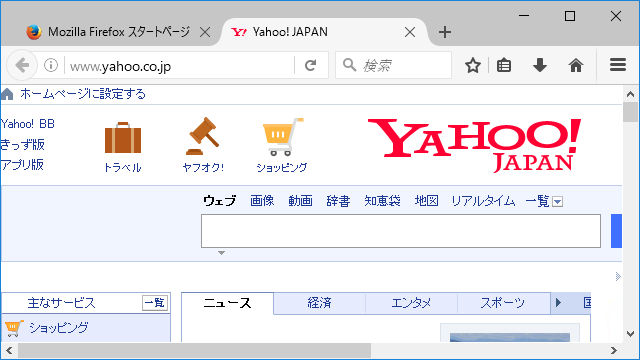Close the Mozilla Firefox start page tab
Image resolution: width=640 pixels, height=360 pixels.
point(205,32)
